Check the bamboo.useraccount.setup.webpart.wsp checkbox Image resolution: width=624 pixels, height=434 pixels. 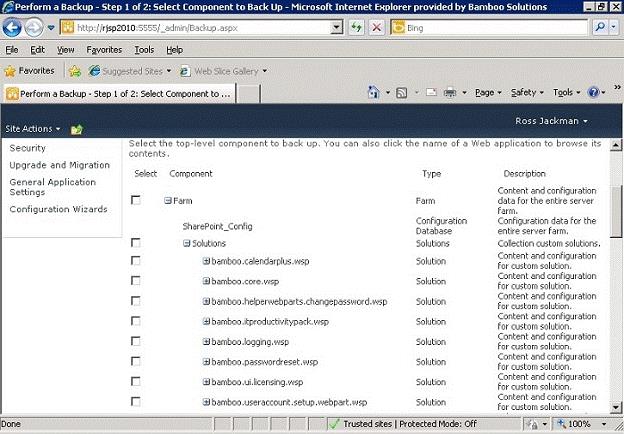(x=136, y=402)
